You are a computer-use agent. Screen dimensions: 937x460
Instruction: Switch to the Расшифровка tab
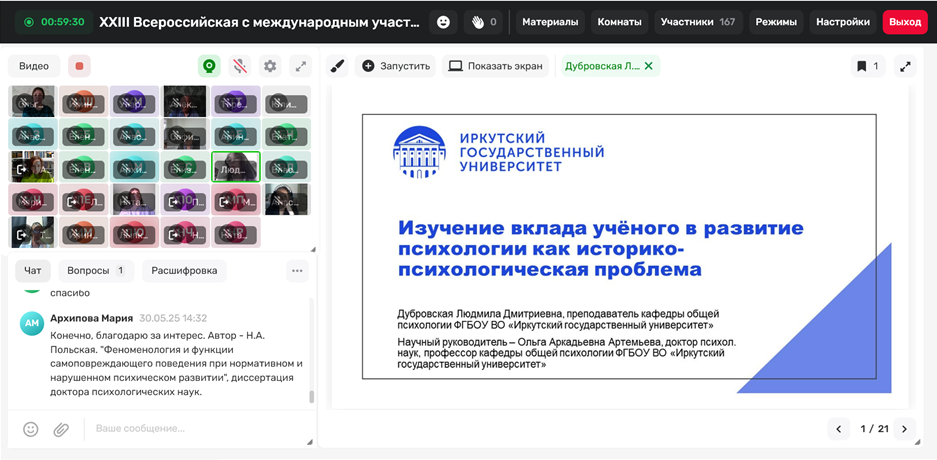pos(184,271)
